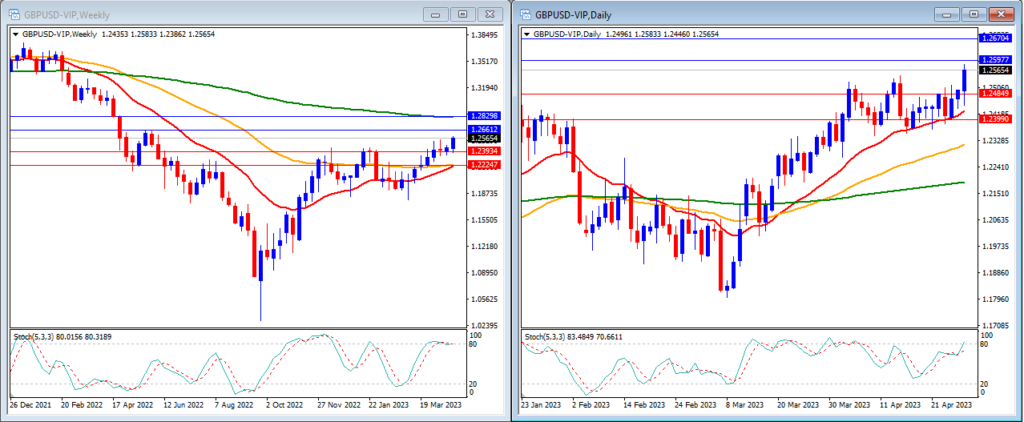
Task: Click the black 1.25654 current price label on Daily chart
Action: [996, 71]
